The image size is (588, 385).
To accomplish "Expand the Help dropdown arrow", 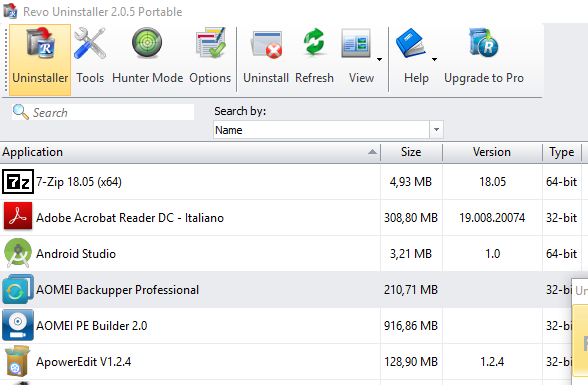I will click(434, 59).
